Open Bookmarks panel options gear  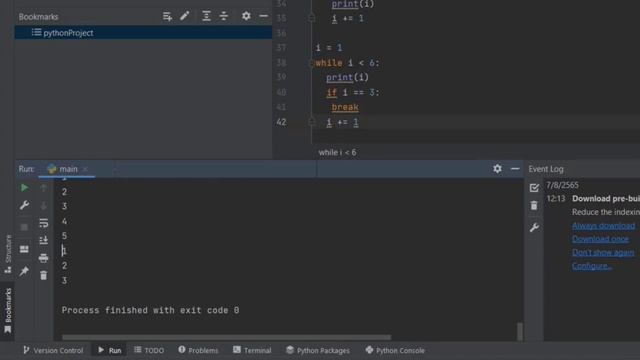(x=246, y=16)
